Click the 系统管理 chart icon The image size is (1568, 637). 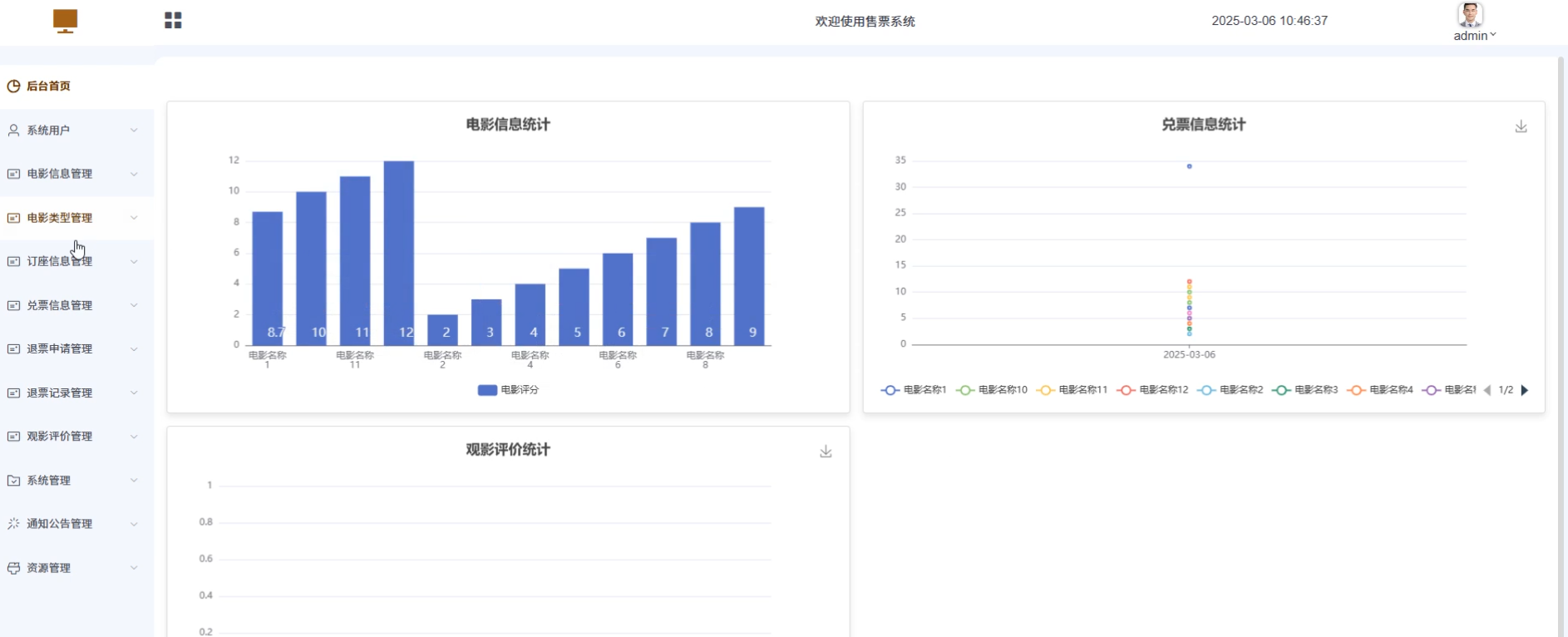[x=13, y=481]
